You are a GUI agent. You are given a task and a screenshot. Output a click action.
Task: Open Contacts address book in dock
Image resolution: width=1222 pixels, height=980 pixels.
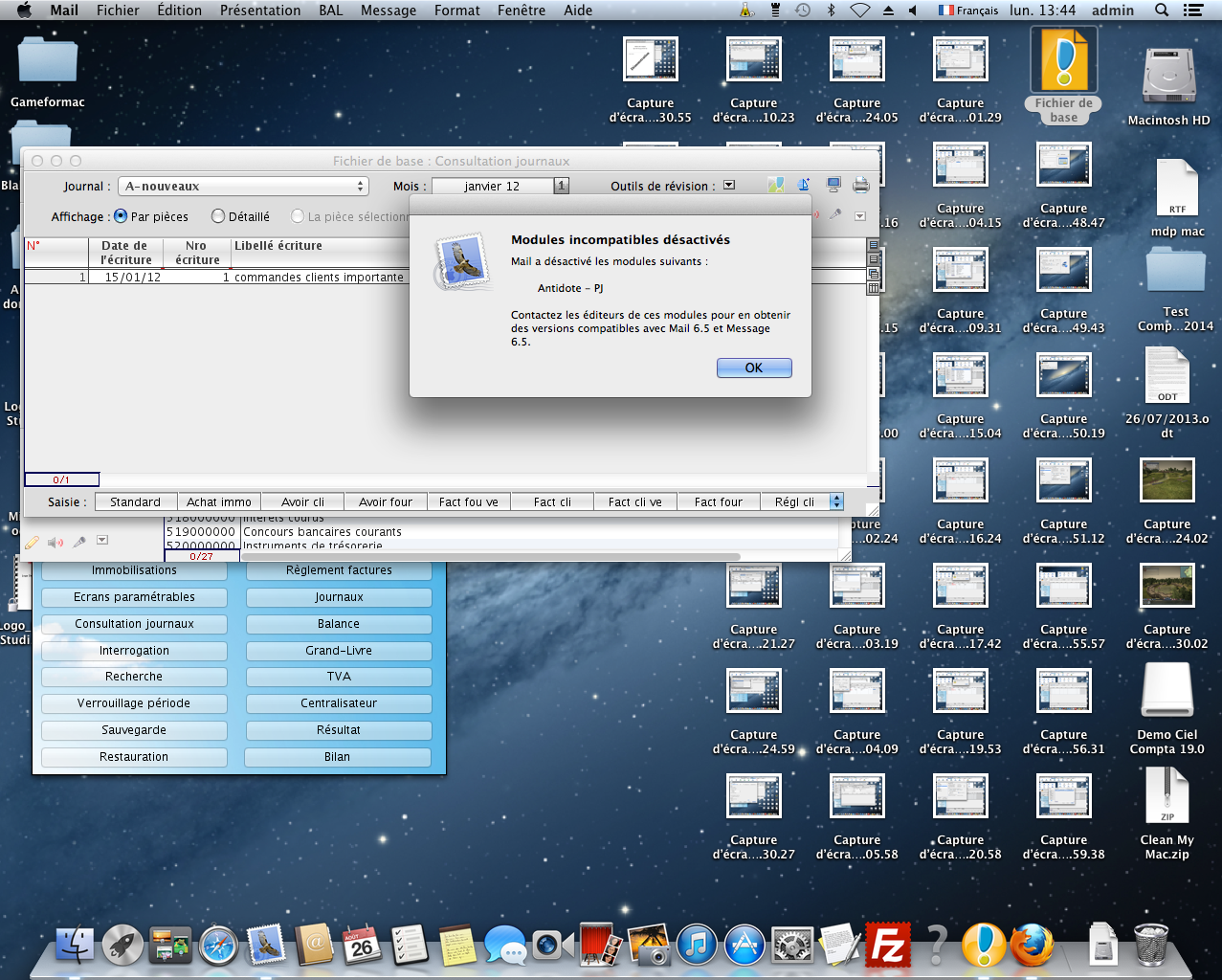coord(314,946)
